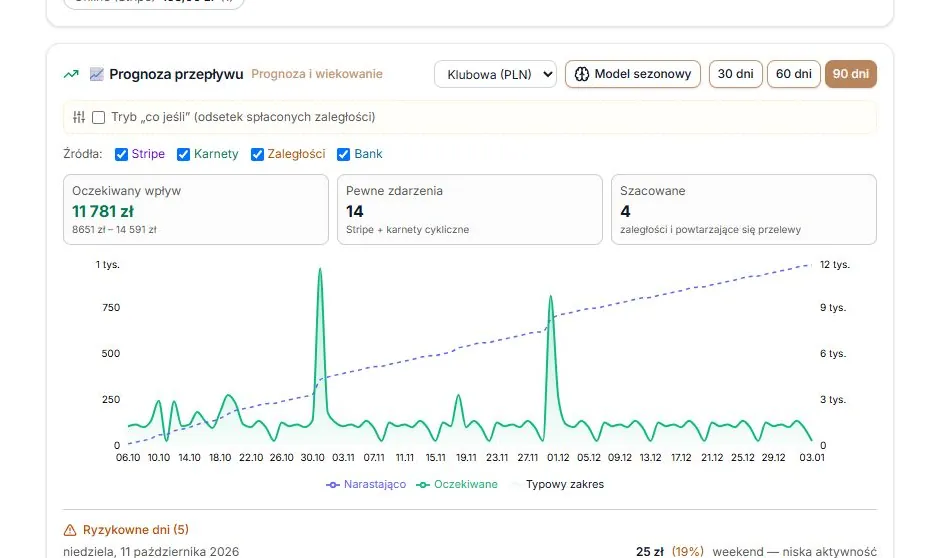
Task: Select the 90 dni range
Action: [x=851, y=74]
